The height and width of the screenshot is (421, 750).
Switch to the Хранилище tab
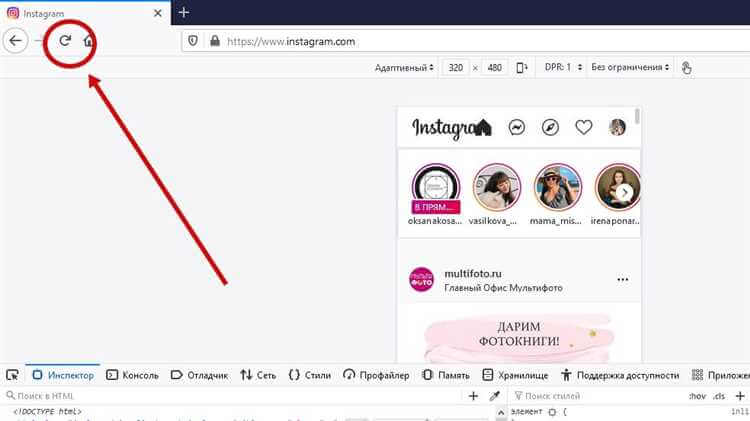coord(515,375)
